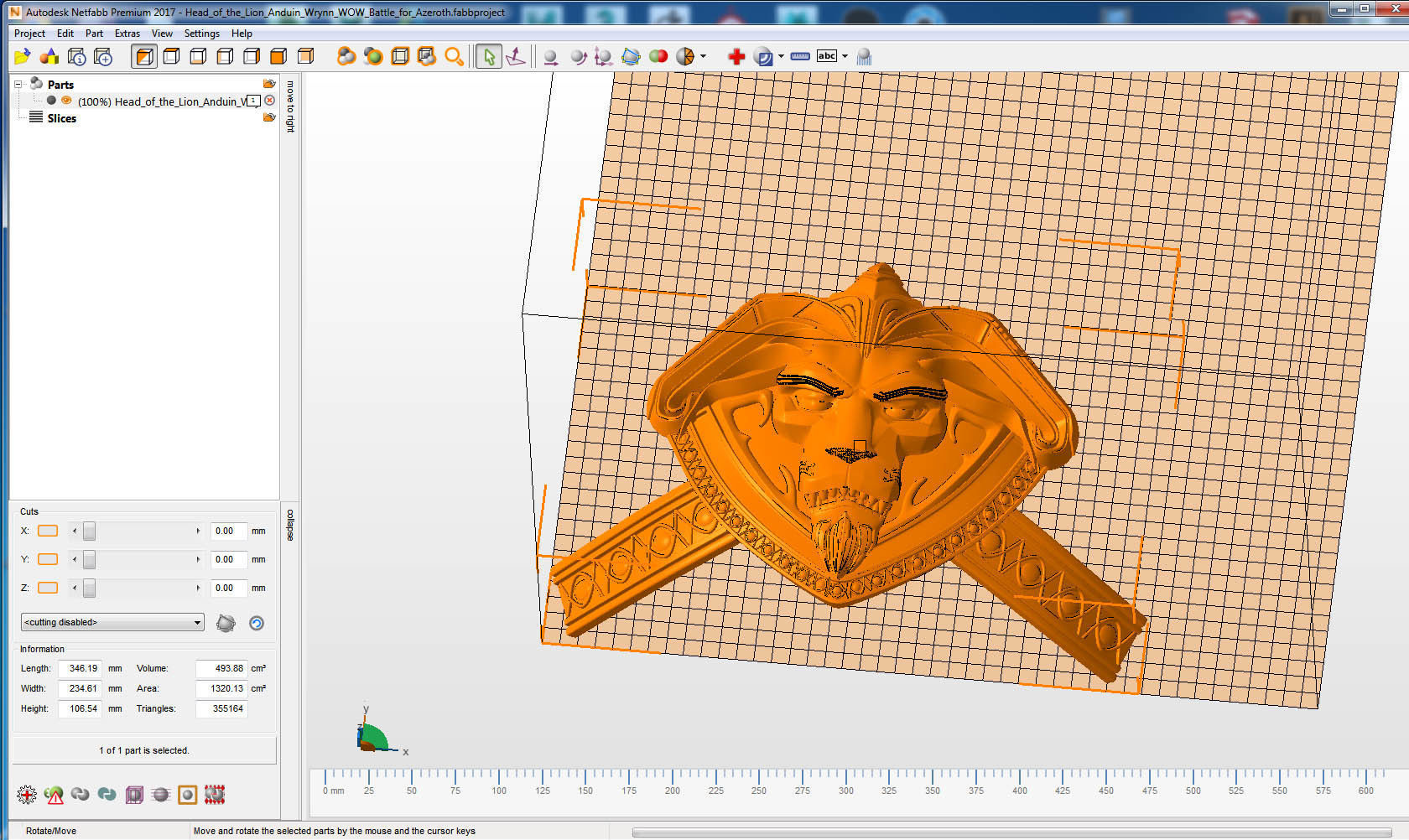Click the Y cut slider handle

pyautogui.click(x=89, y=559)
